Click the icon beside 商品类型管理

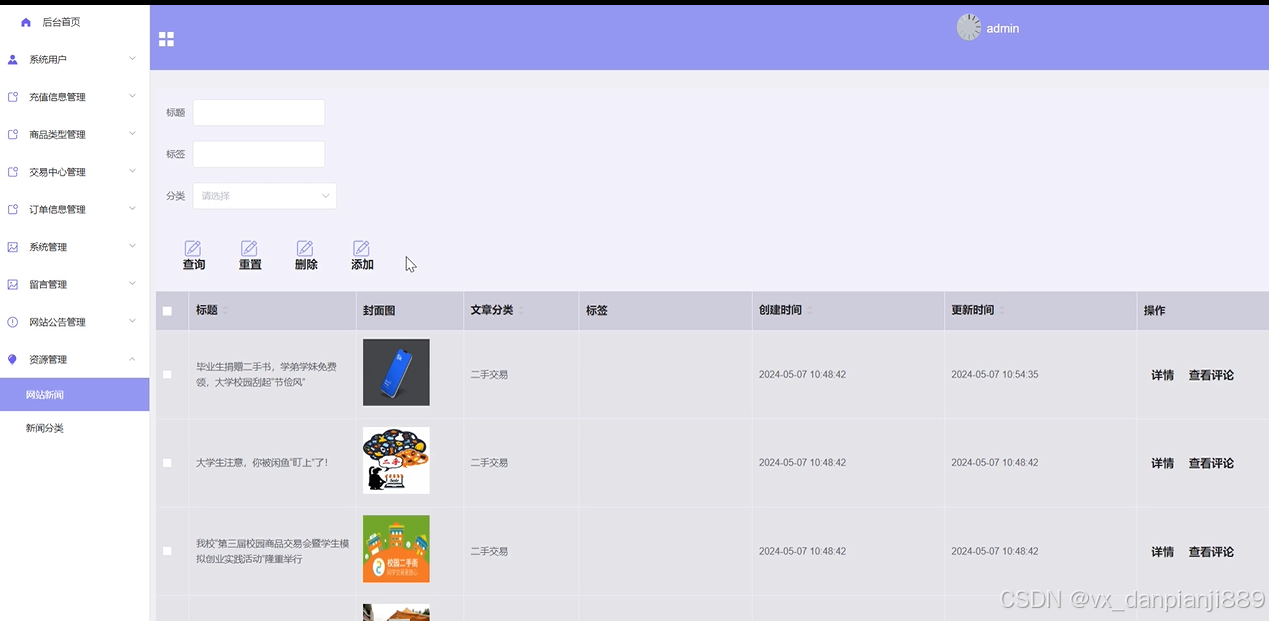pyautogui.click(x=13, y=135)
